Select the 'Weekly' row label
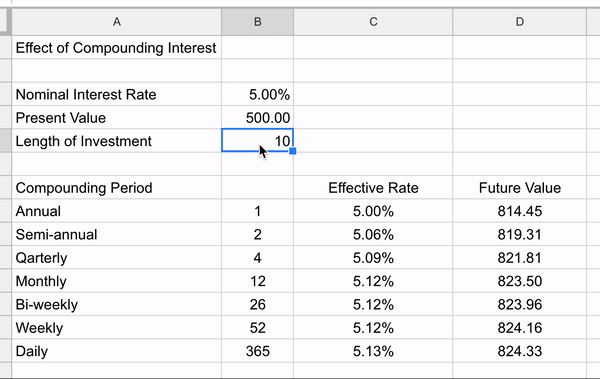Image resolution: width=600 pixels, height=379 pixels. point(116,328)
